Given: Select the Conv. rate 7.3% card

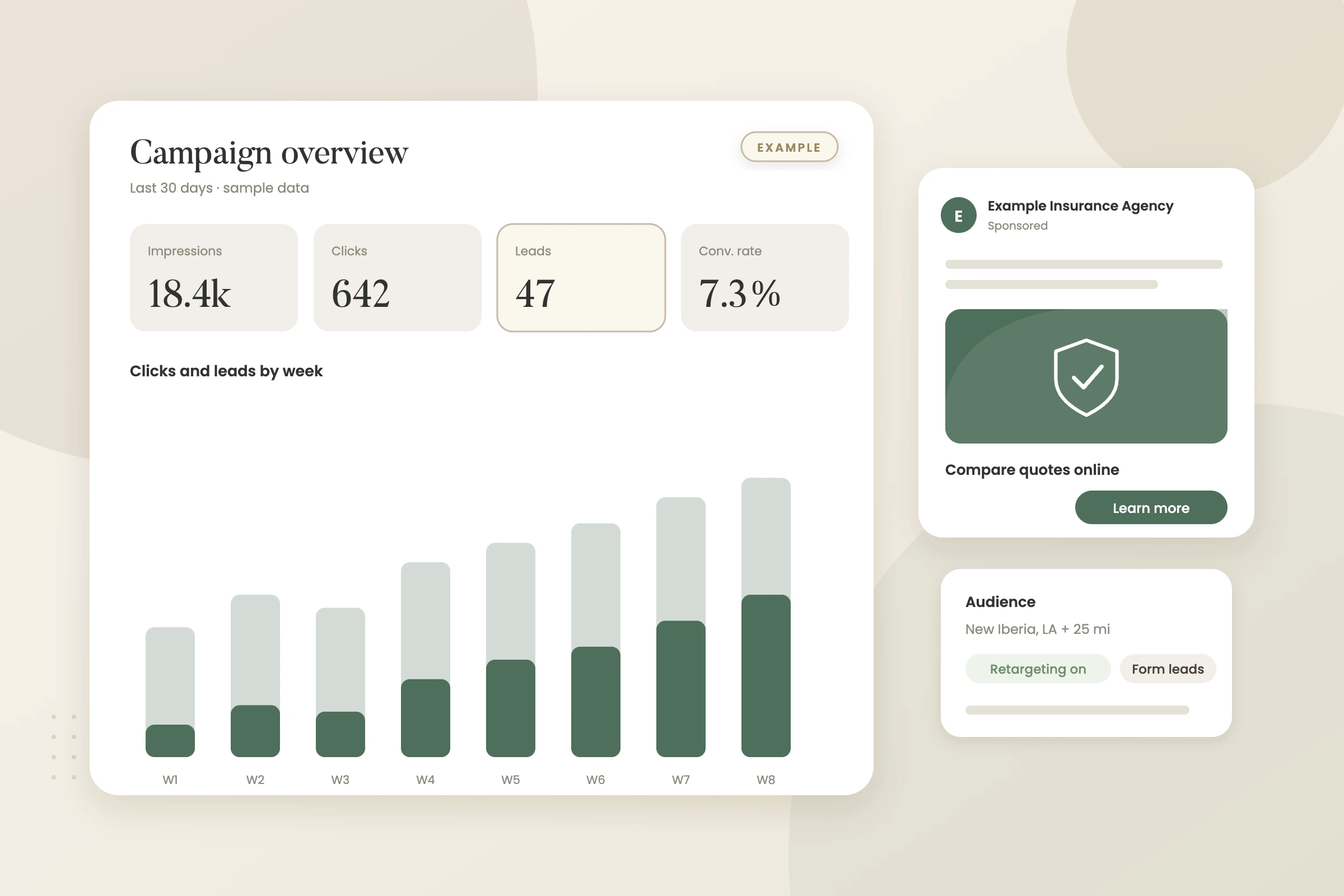Looking at the screenshot, I should pyautogui.click(x=764, y=278).
